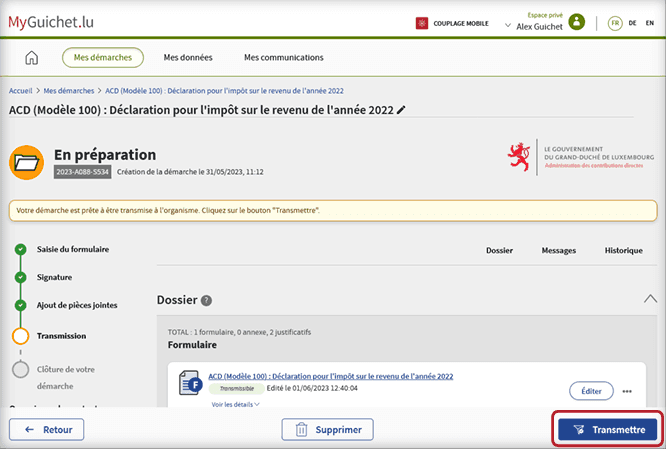Collapse the Dossier section chevron

pyautogui.click(x=650, y=299)
